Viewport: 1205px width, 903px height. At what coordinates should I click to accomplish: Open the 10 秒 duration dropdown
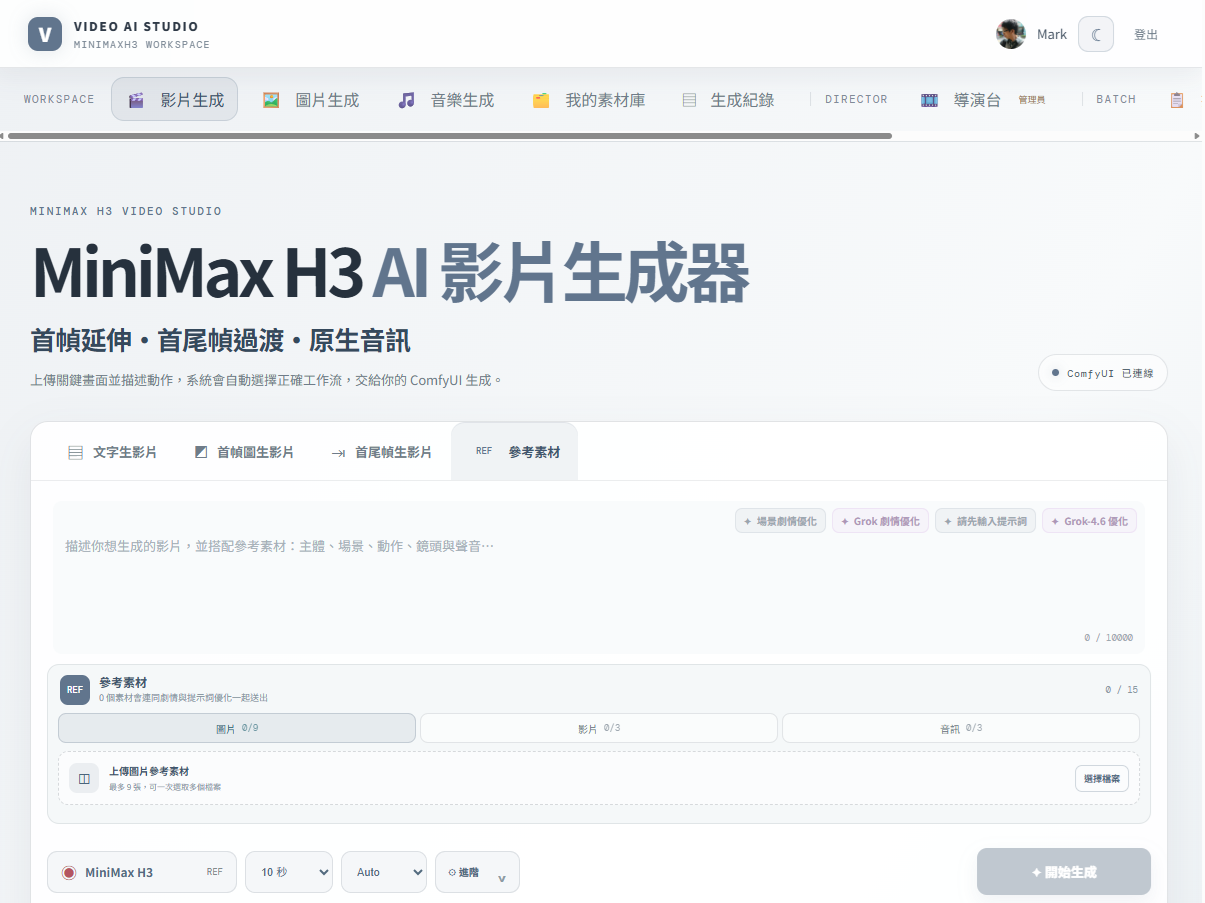click(x=289, y=872)
